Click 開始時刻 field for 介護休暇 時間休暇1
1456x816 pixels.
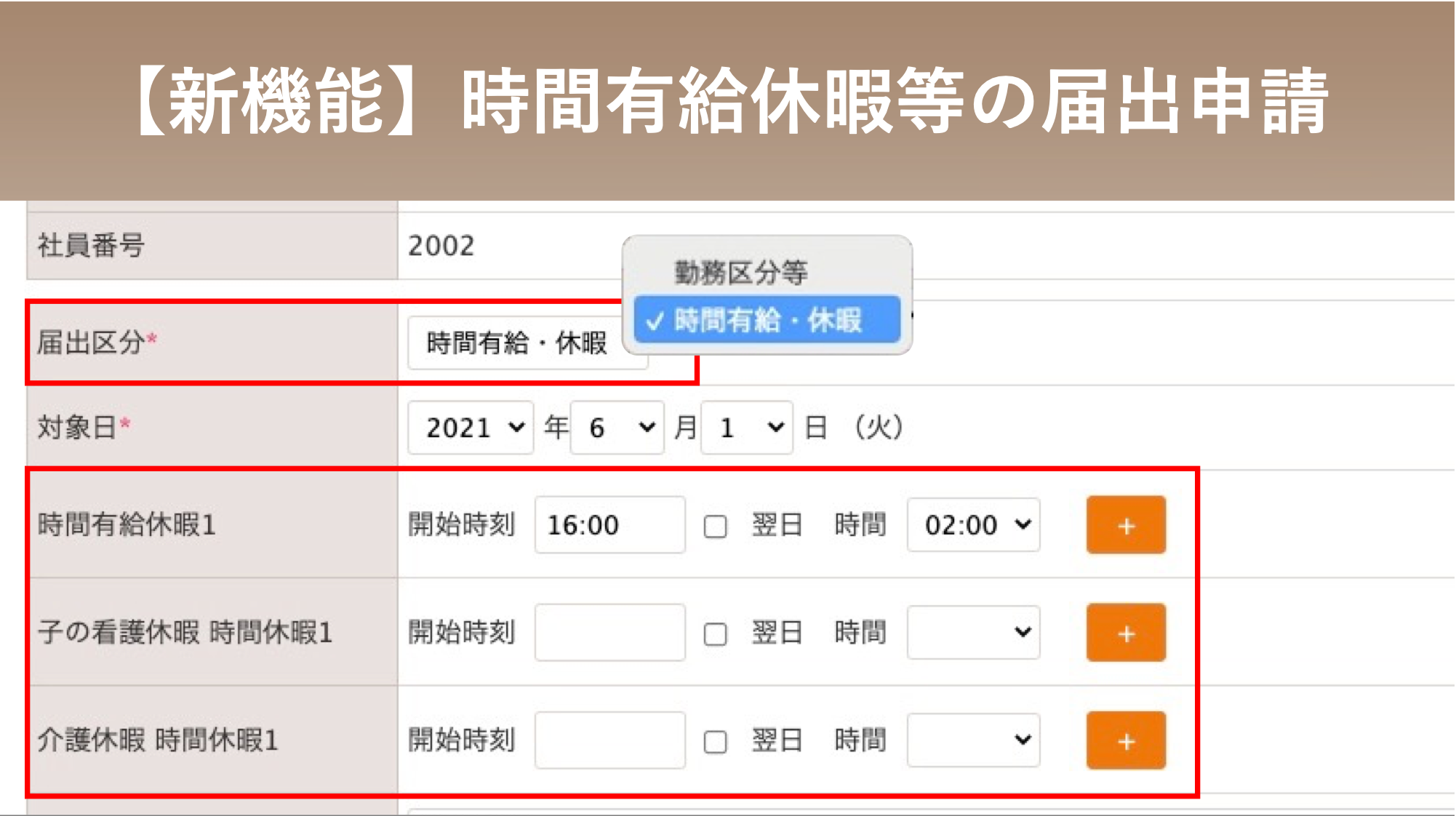610,740
